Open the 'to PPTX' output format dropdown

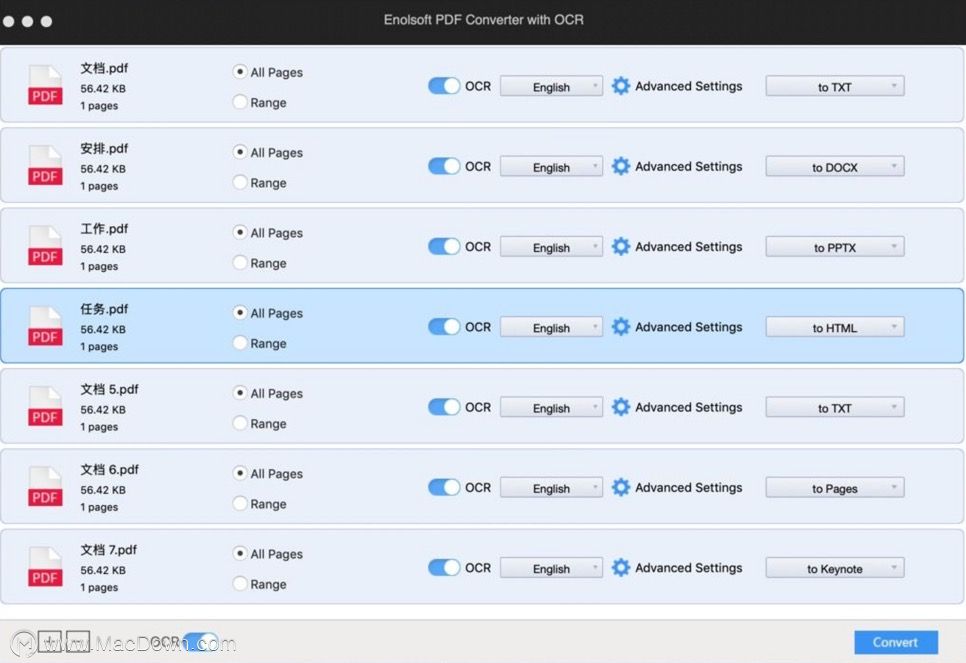835,247
